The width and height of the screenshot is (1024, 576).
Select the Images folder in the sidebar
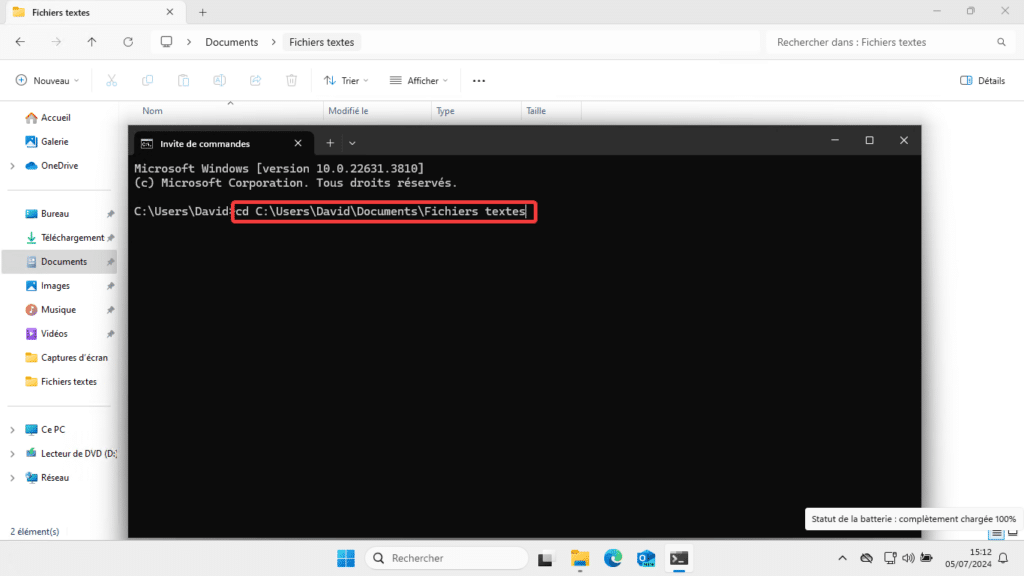(x=55, y=285)
